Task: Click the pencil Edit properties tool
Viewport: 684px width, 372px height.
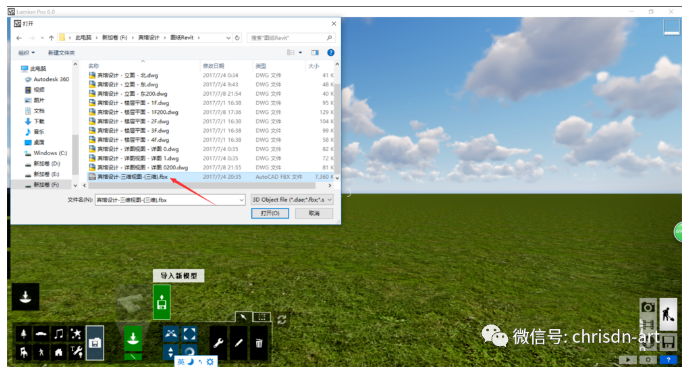Action: click(239, 343)
